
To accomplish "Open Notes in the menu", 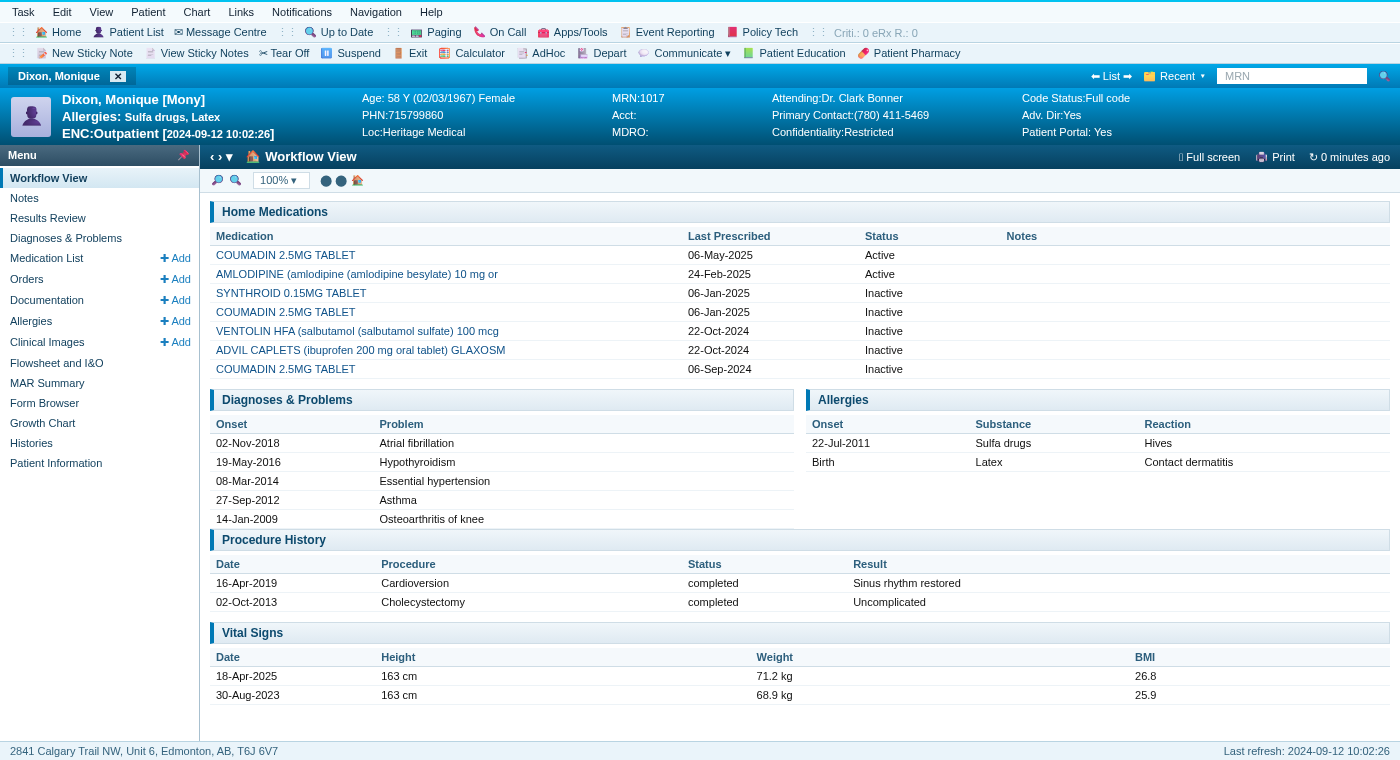I will [100, 198].
